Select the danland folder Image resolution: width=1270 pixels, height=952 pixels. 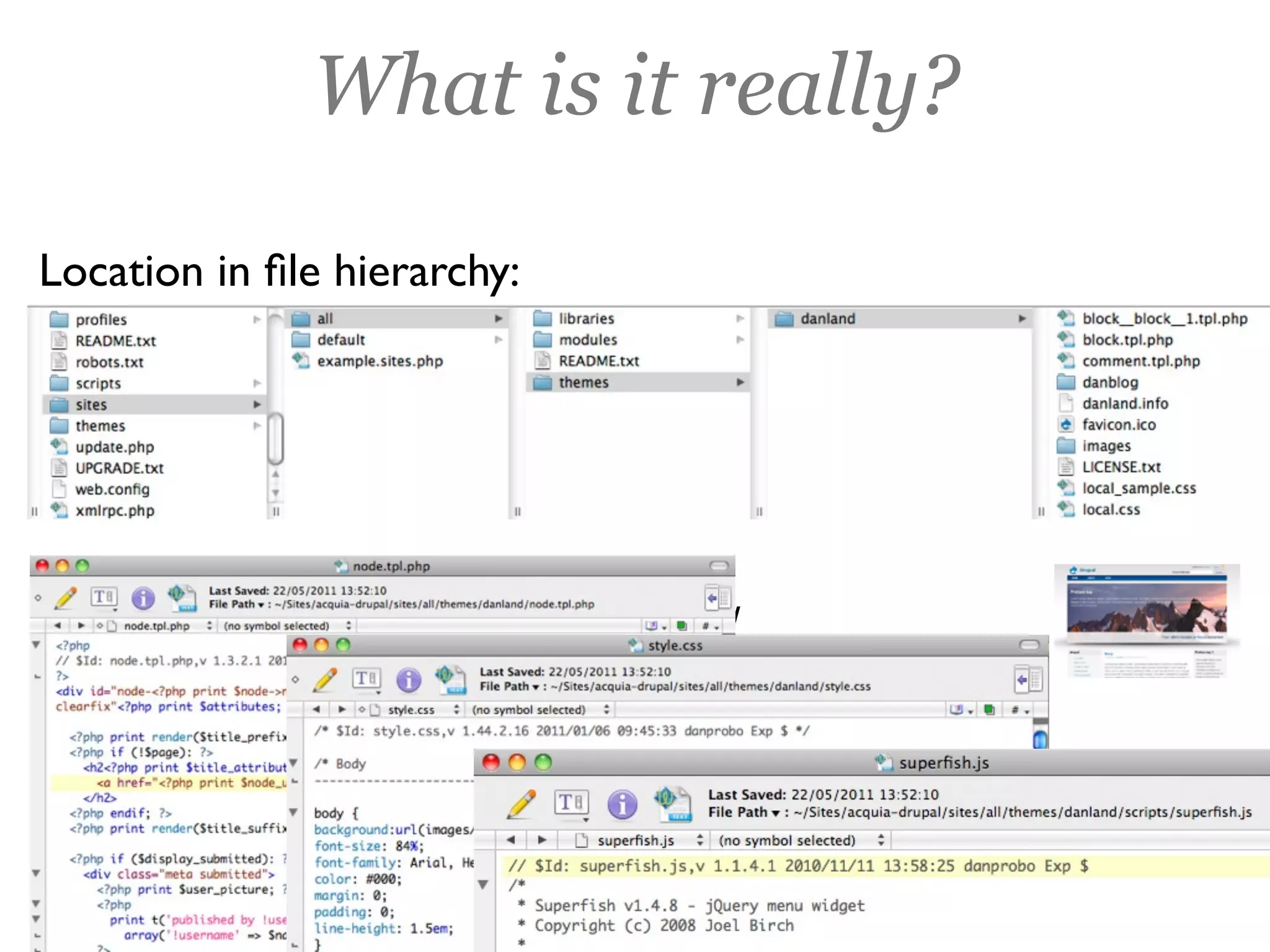[x=900, y=319]
